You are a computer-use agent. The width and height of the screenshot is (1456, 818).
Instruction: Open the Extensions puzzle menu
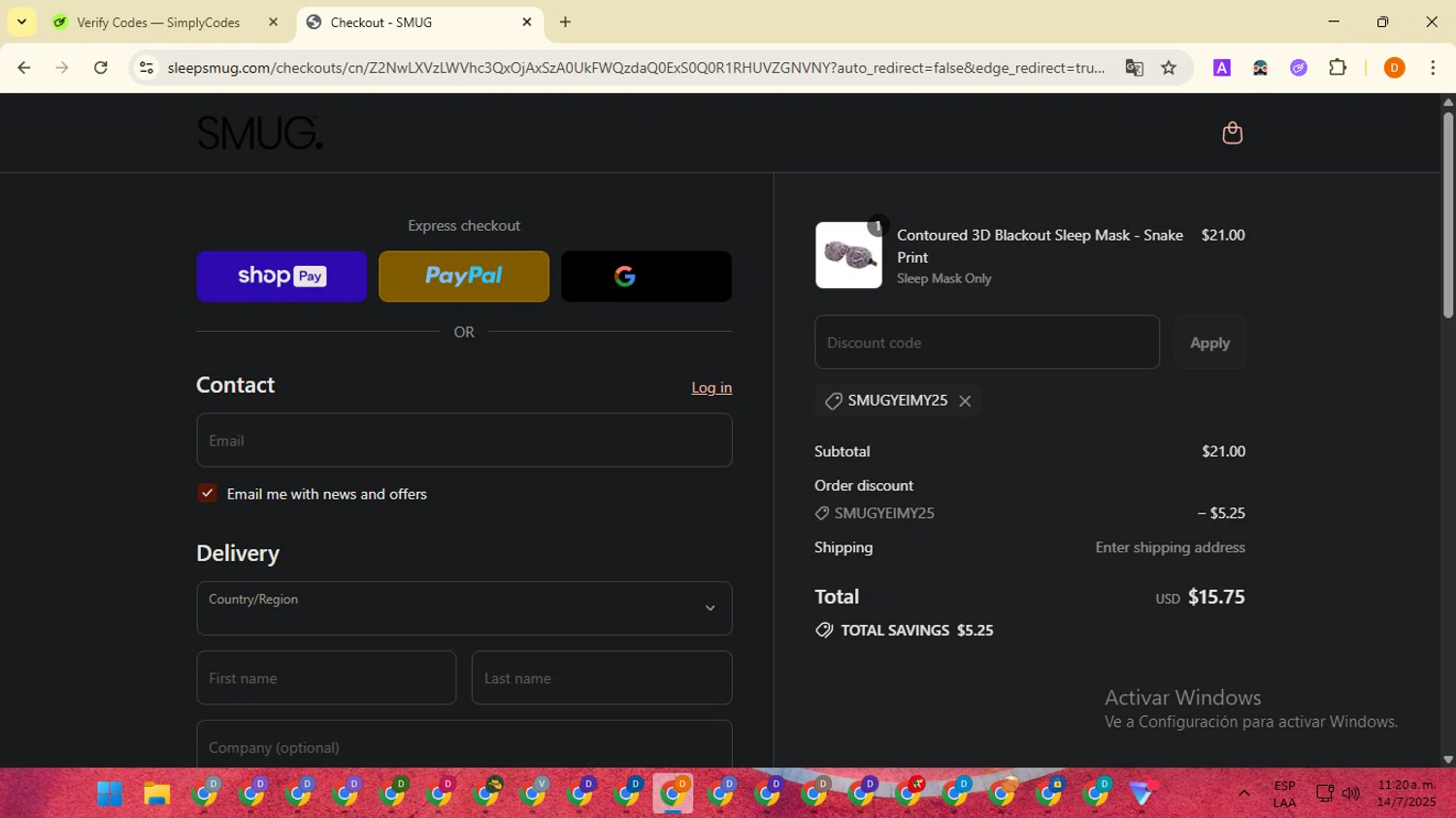[1338, 68]
